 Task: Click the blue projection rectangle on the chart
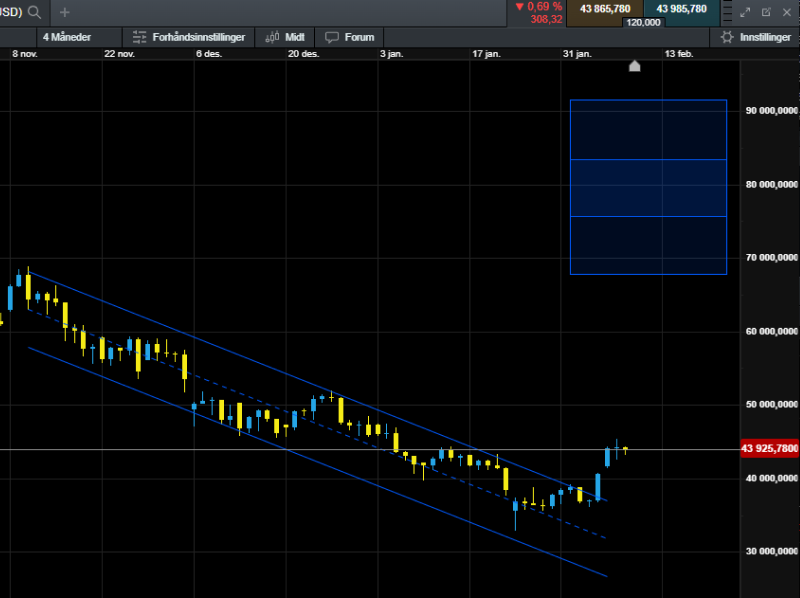click(x=648, y=186)
